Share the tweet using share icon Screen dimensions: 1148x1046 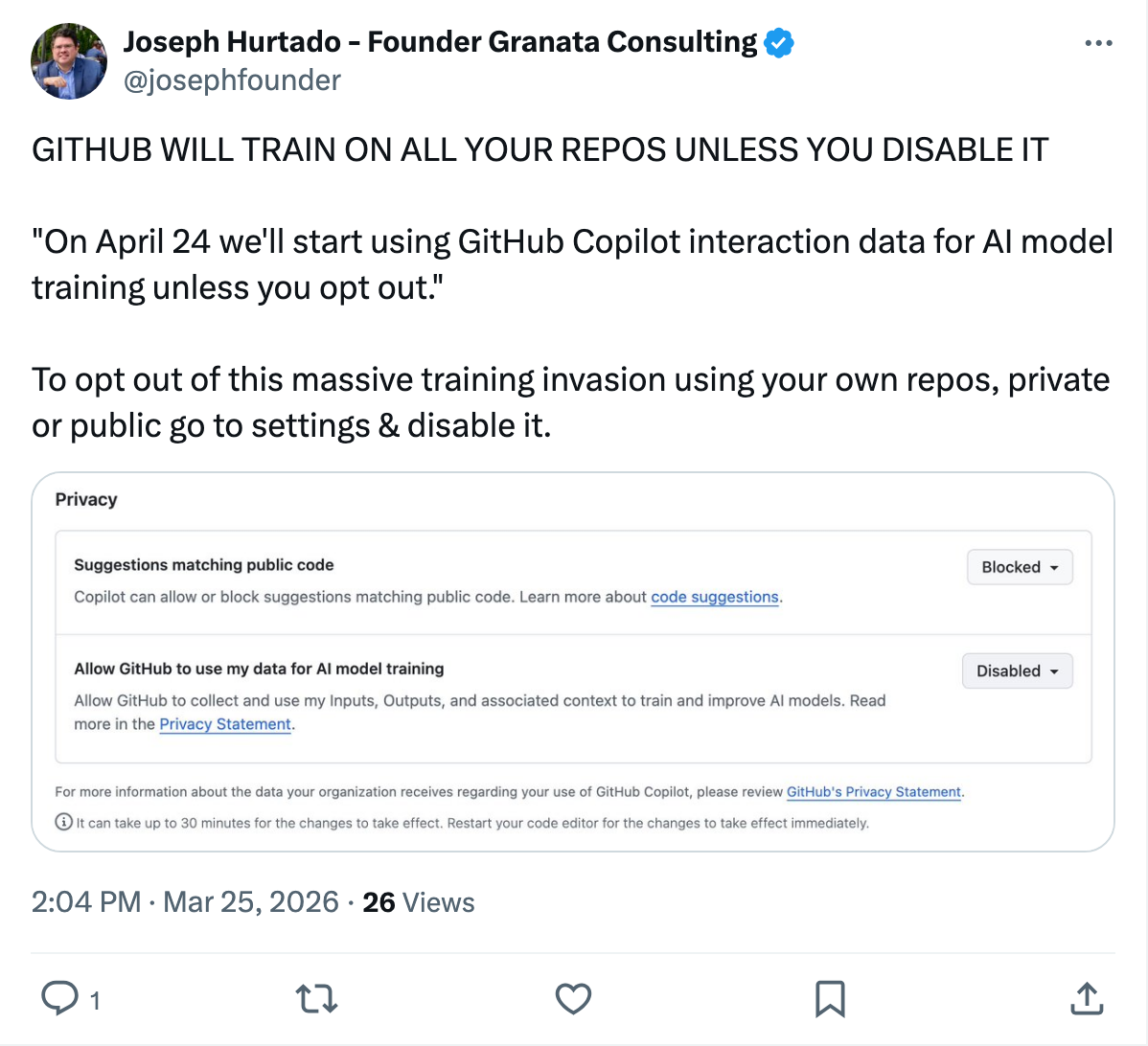pyautogui.click(x=1087, y=998)
